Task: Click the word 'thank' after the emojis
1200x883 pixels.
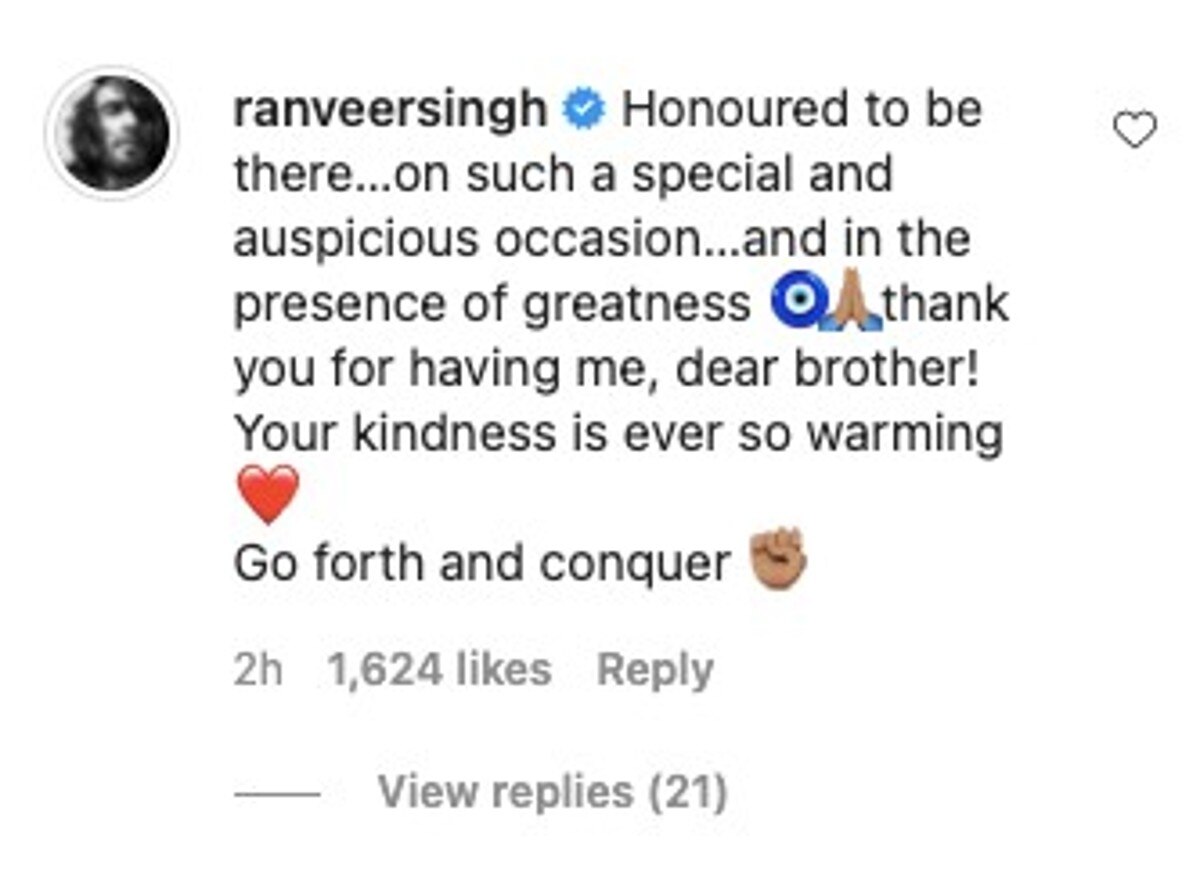Action: click(946, 306)
